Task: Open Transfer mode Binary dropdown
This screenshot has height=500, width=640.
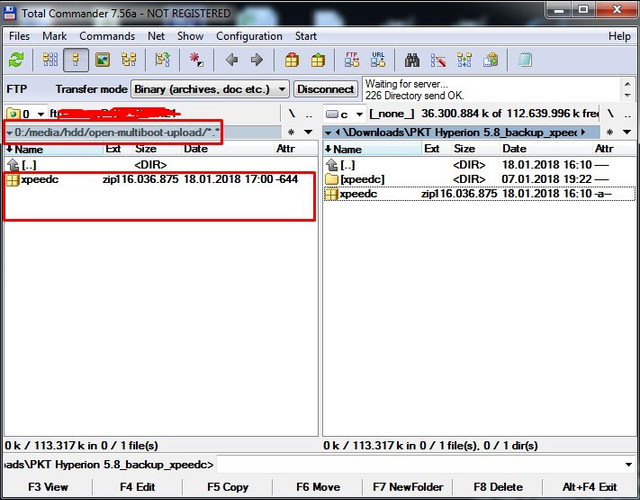Action: click(210, 89)
